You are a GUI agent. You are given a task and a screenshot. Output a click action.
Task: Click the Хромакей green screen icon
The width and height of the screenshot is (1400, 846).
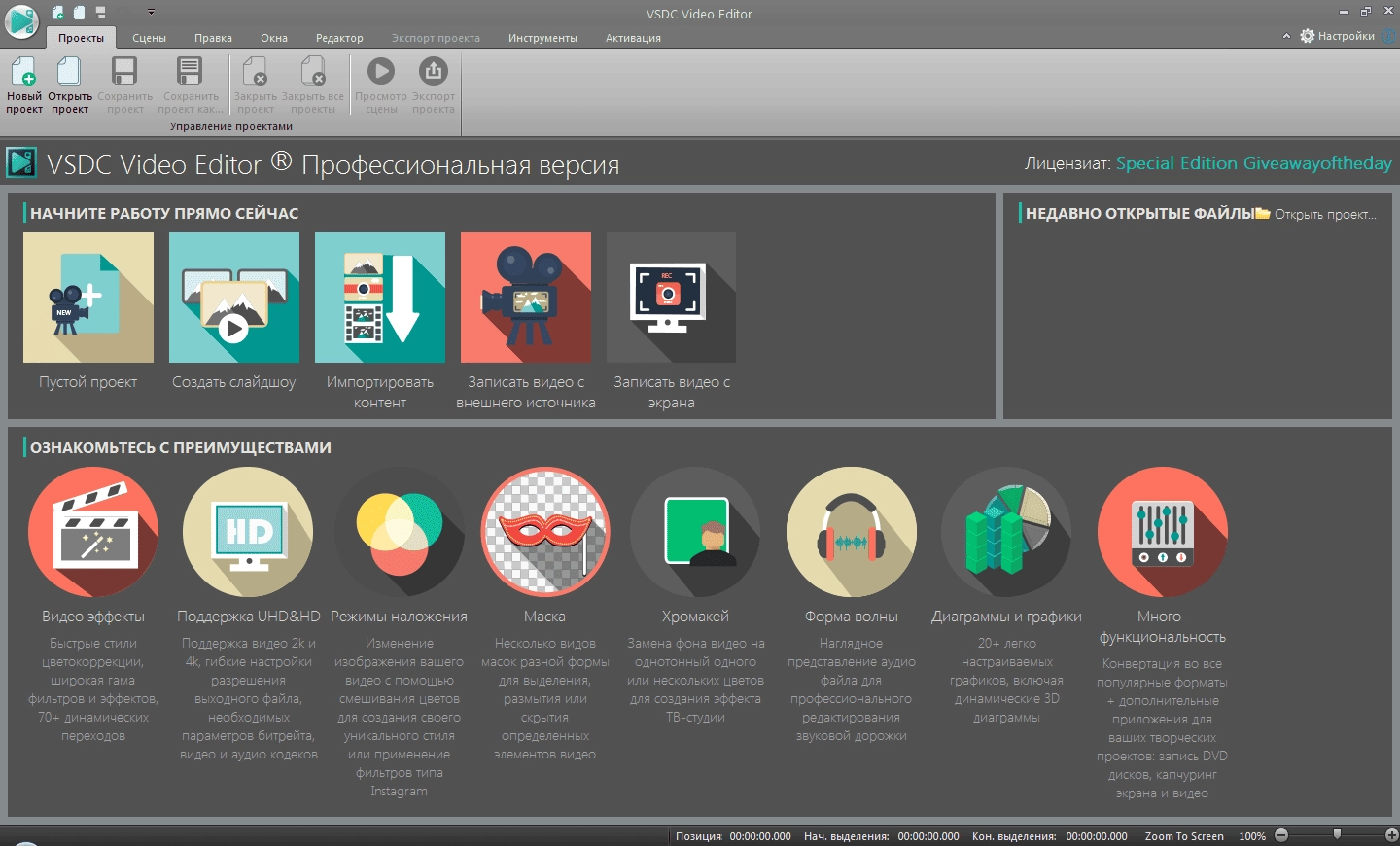pyautogui.click(x=695, y=532)
